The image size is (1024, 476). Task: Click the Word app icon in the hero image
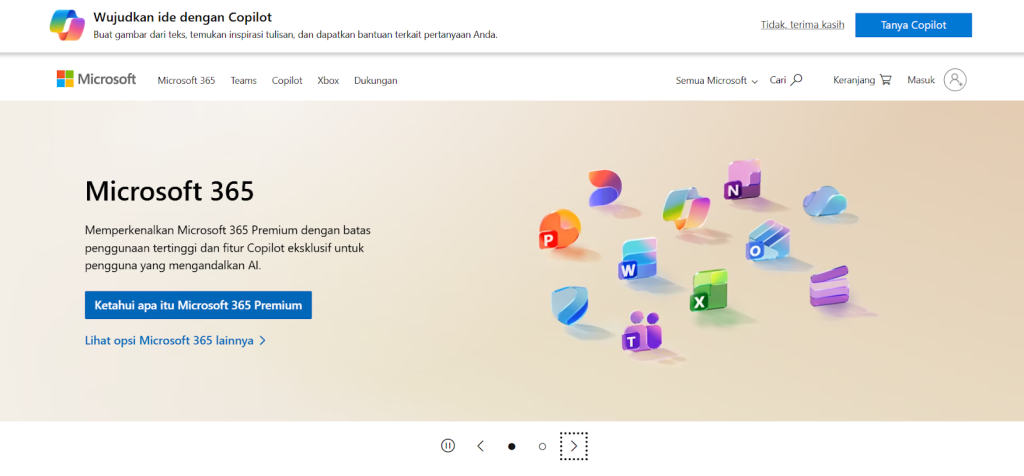pos(637,259)
